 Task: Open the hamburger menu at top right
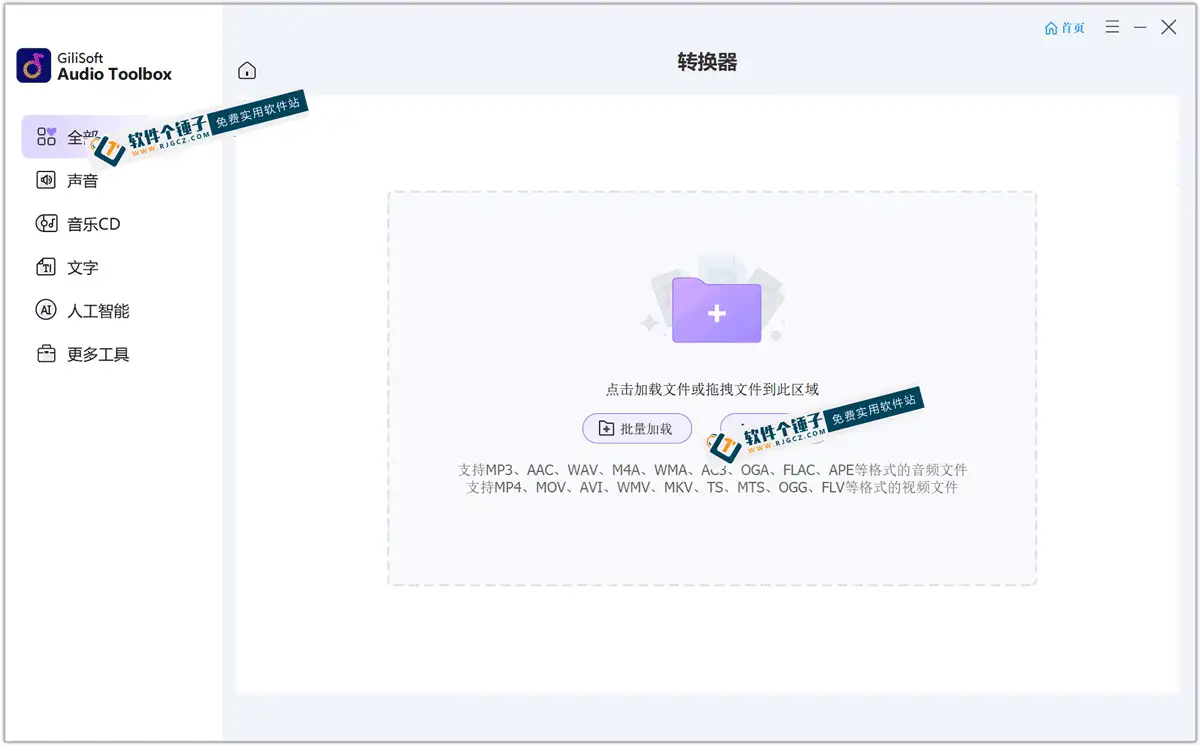pyautogui.click(x=1112, y=27)
